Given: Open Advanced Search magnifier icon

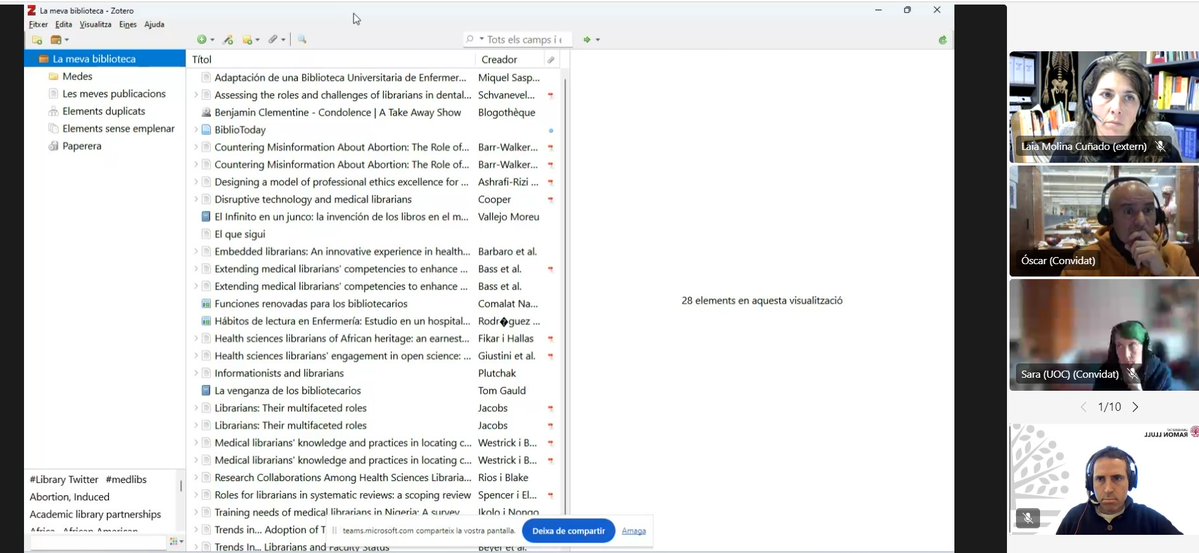Looking at the screenshot, I should pos(301,40).
